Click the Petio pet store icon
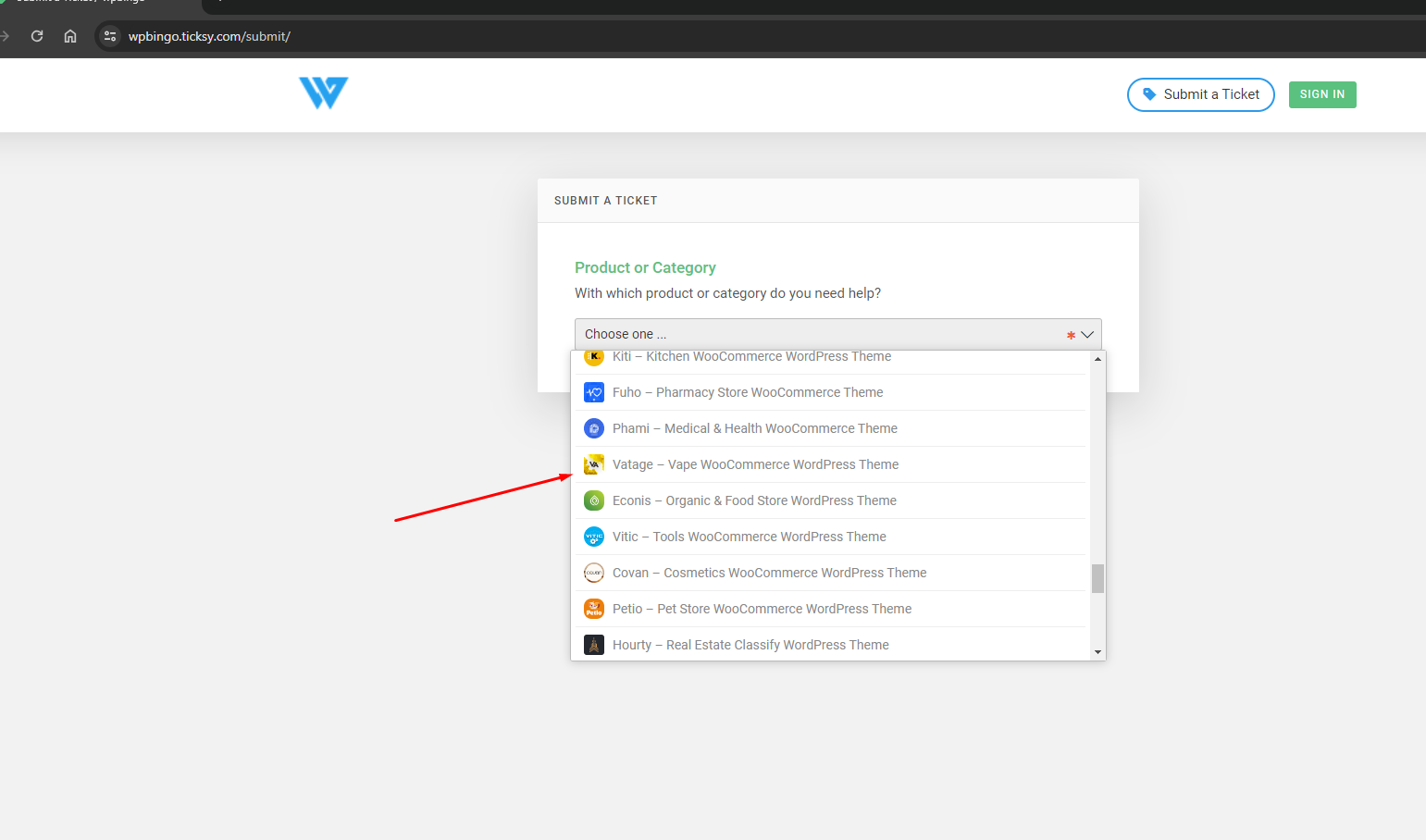 pos(594,609)
